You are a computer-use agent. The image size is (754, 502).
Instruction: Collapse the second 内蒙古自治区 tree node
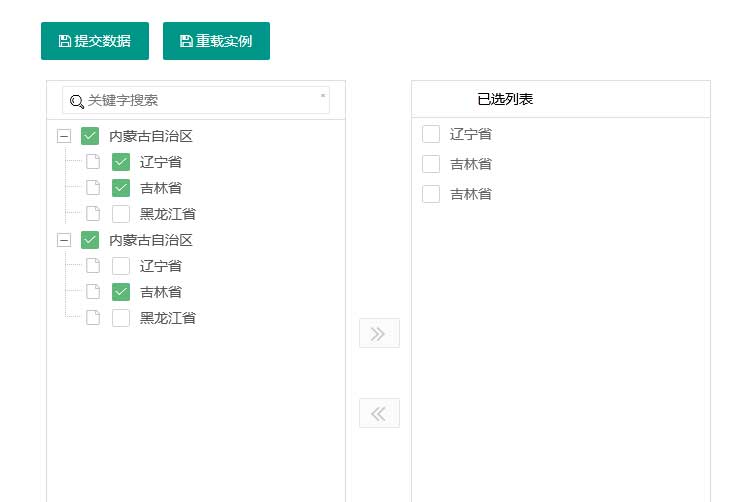click(x=63, y=240)
